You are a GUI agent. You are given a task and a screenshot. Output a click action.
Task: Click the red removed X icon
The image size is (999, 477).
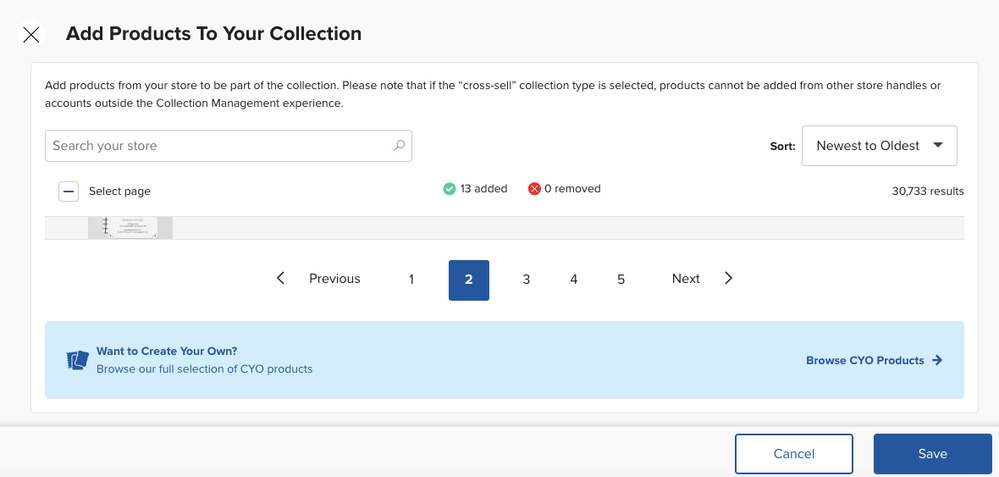[x=534, y=189]
